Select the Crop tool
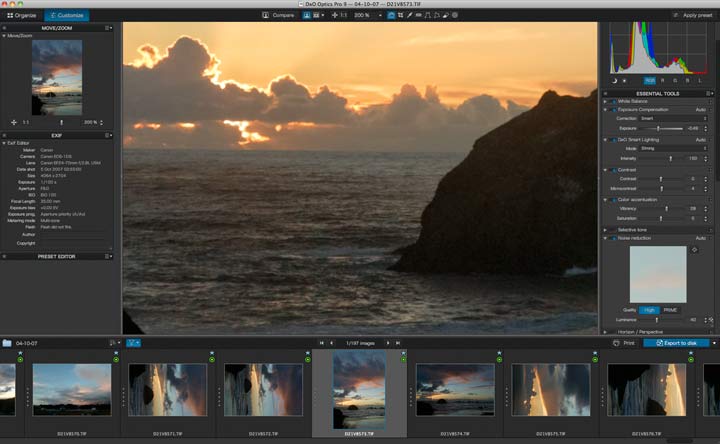720x444 pixels. point(400,15)
